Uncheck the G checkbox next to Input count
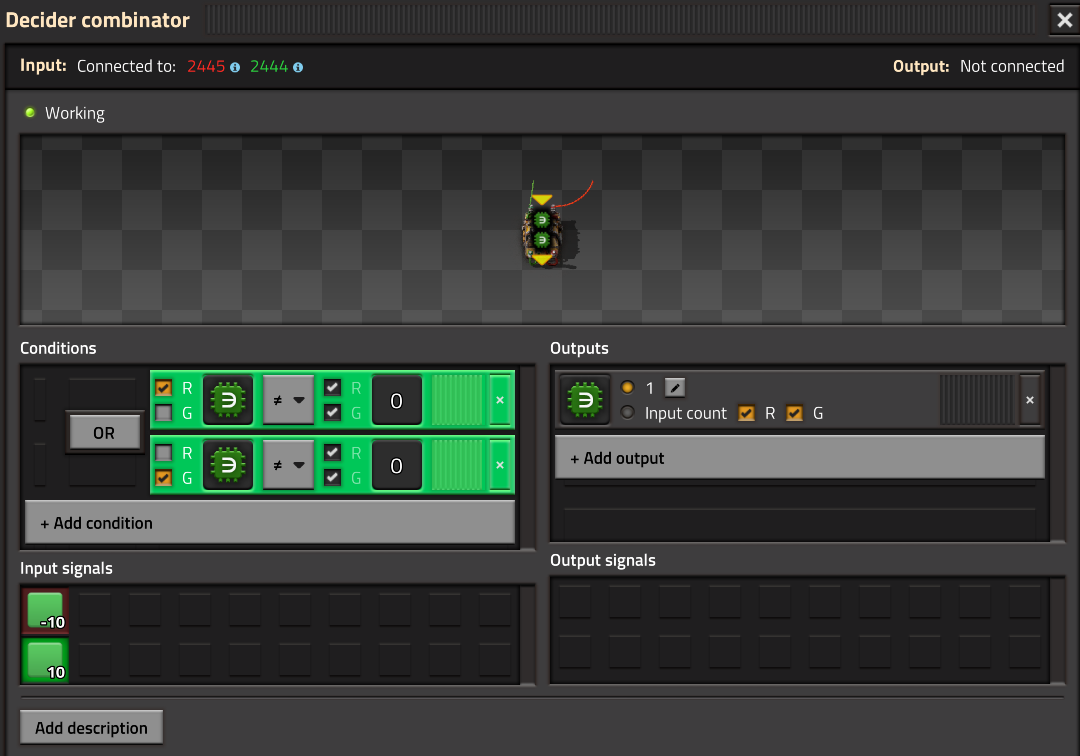The height and width of the screenshot is (756, 1080). point(795,413)
